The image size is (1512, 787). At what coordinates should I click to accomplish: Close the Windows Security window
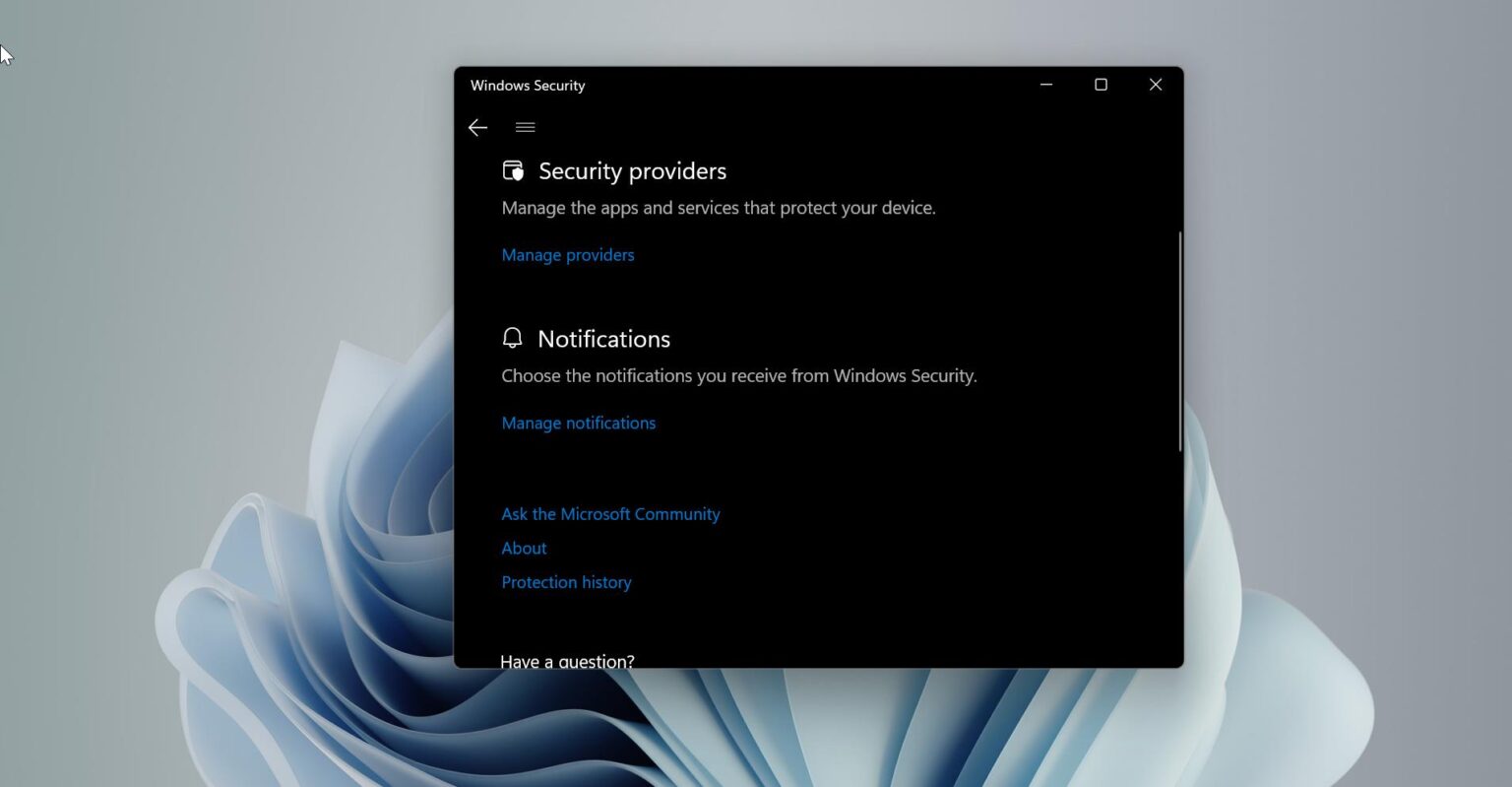1155,85
